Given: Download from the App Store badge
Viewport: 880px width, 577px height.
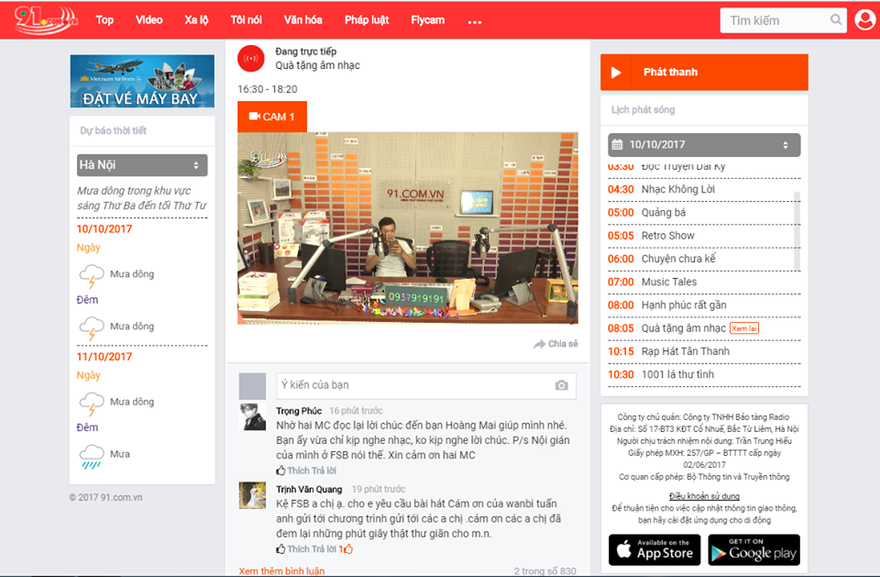Looking at the screenshot, I should [654, 550].
